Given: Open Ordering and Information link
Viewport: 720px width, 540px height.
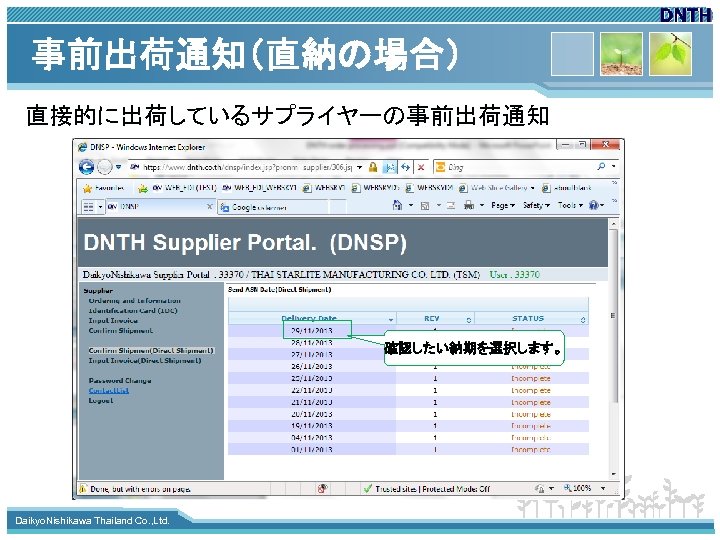Looking at the screenshot, I should coord(135,301).
